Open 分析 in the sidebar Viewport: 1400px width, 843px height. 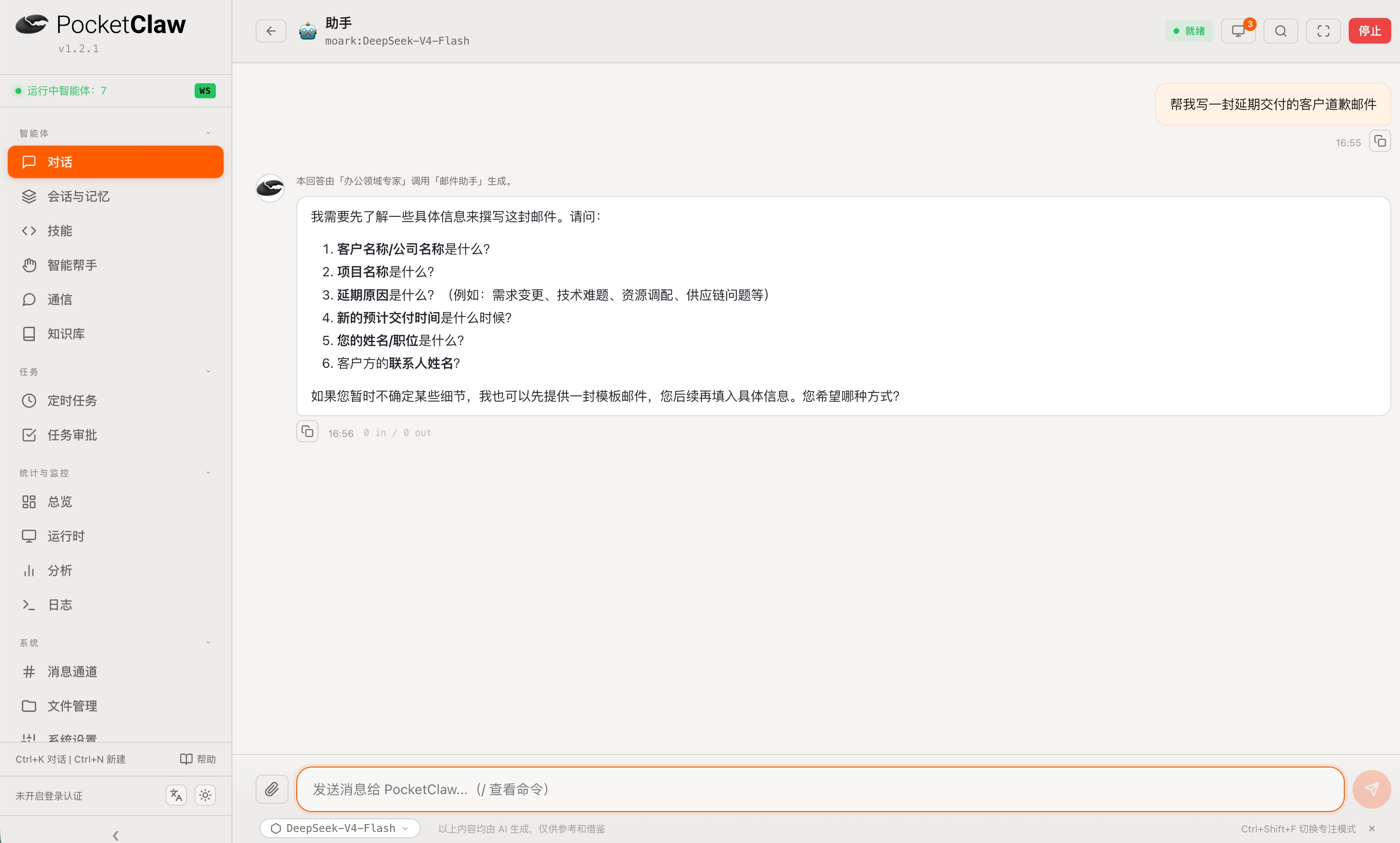(x=115, y=571)
